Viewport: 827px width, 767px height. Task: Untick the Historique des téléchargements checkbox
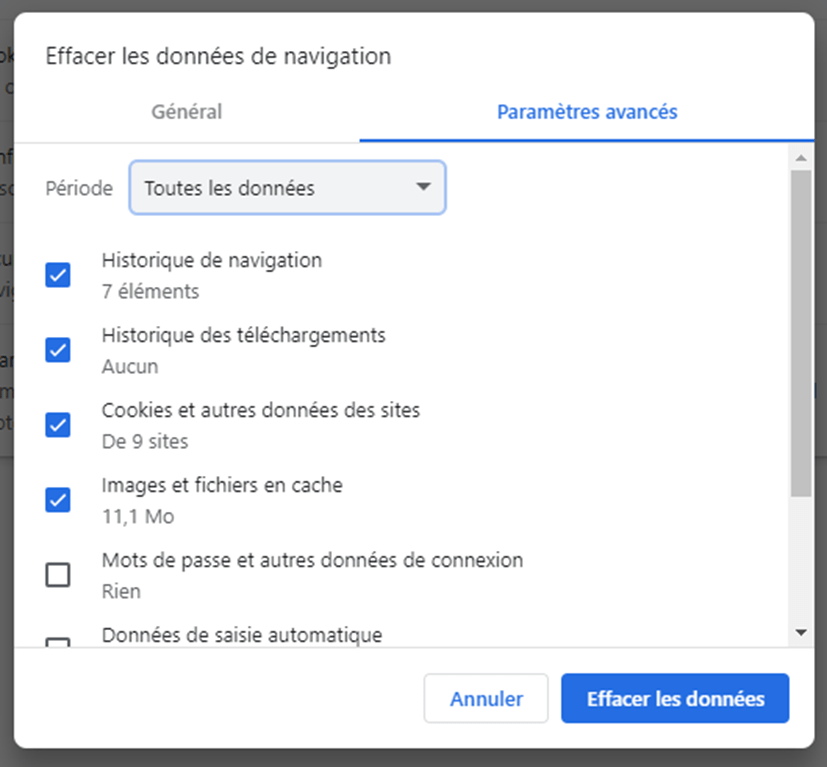tap(58, 350)
